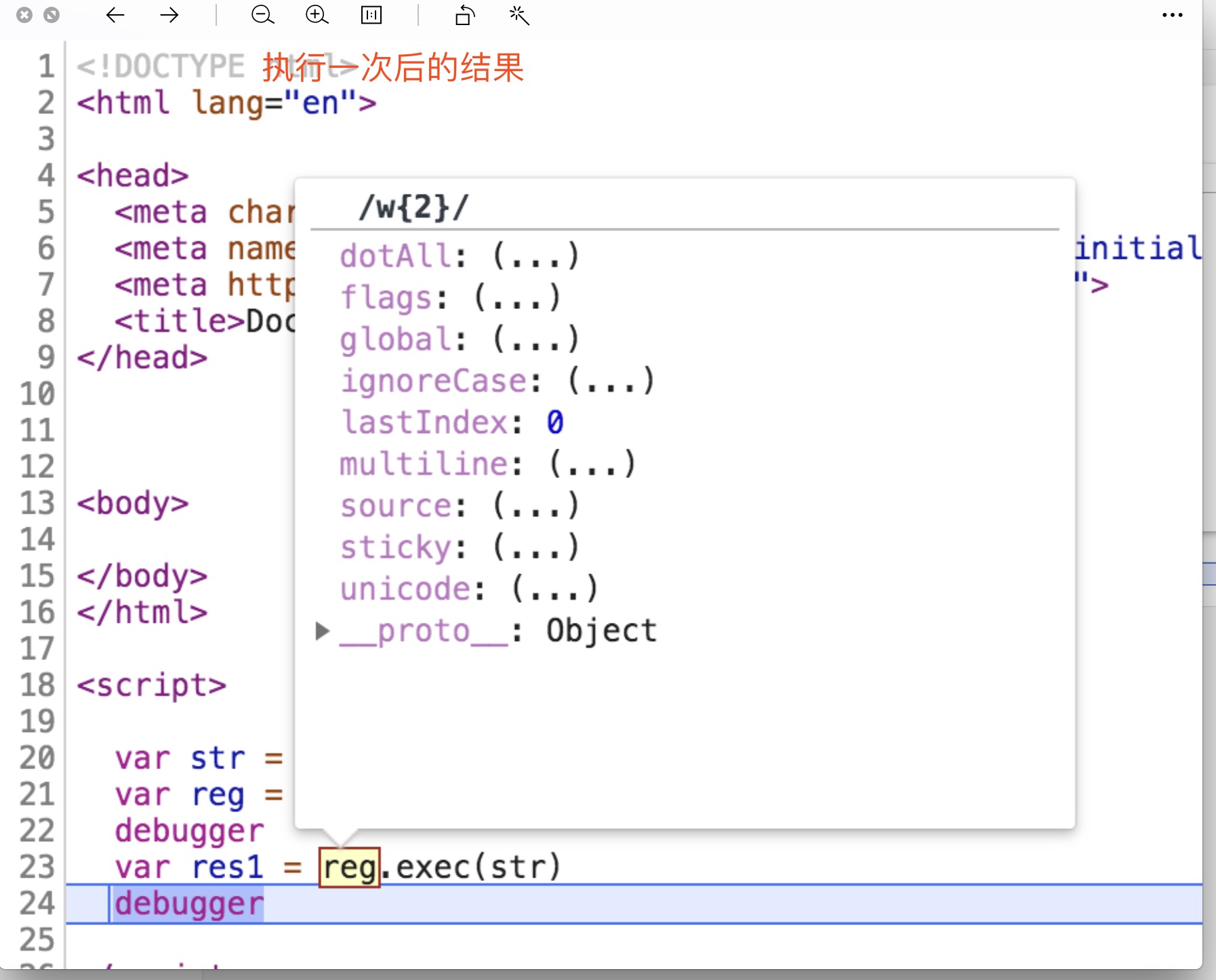
Task: Click the gray X close icon
Action: [24, 15]
